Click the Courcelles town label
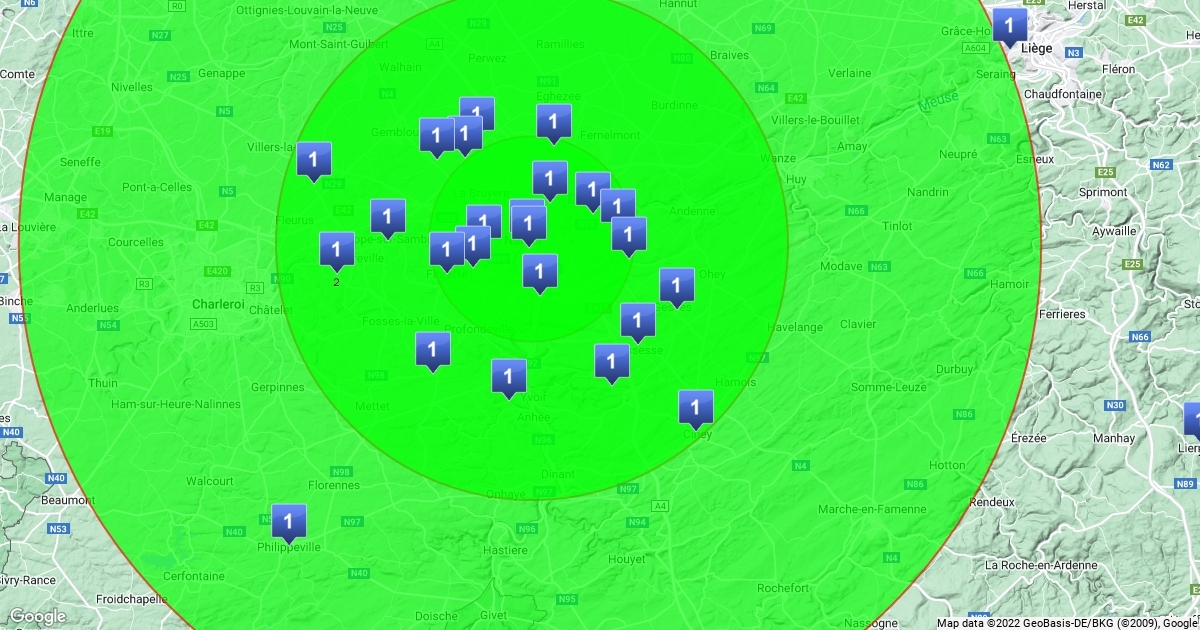 [135, 242]
